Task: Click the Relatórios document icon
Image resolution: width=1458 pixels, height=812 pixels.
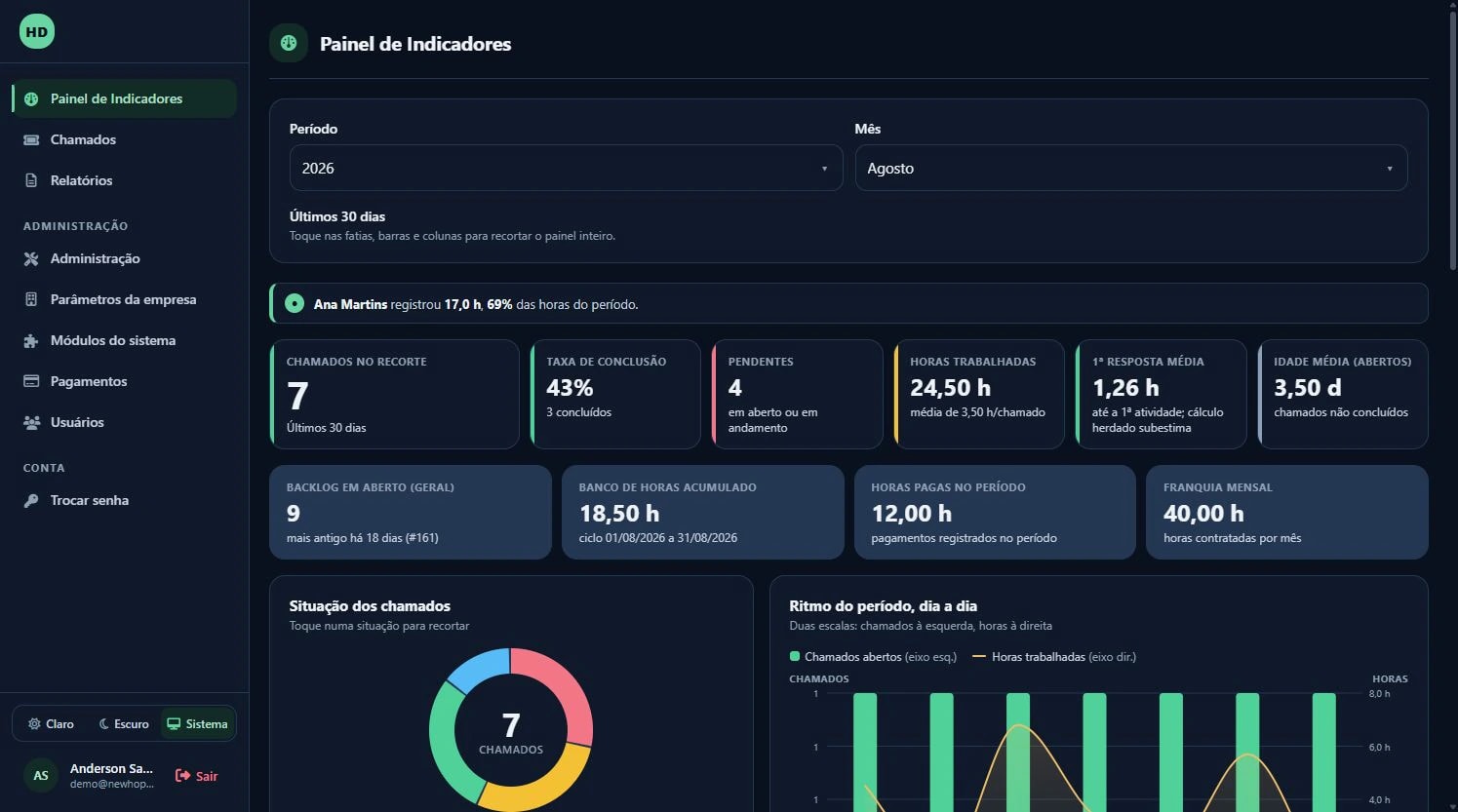Action: click(31, 180)
